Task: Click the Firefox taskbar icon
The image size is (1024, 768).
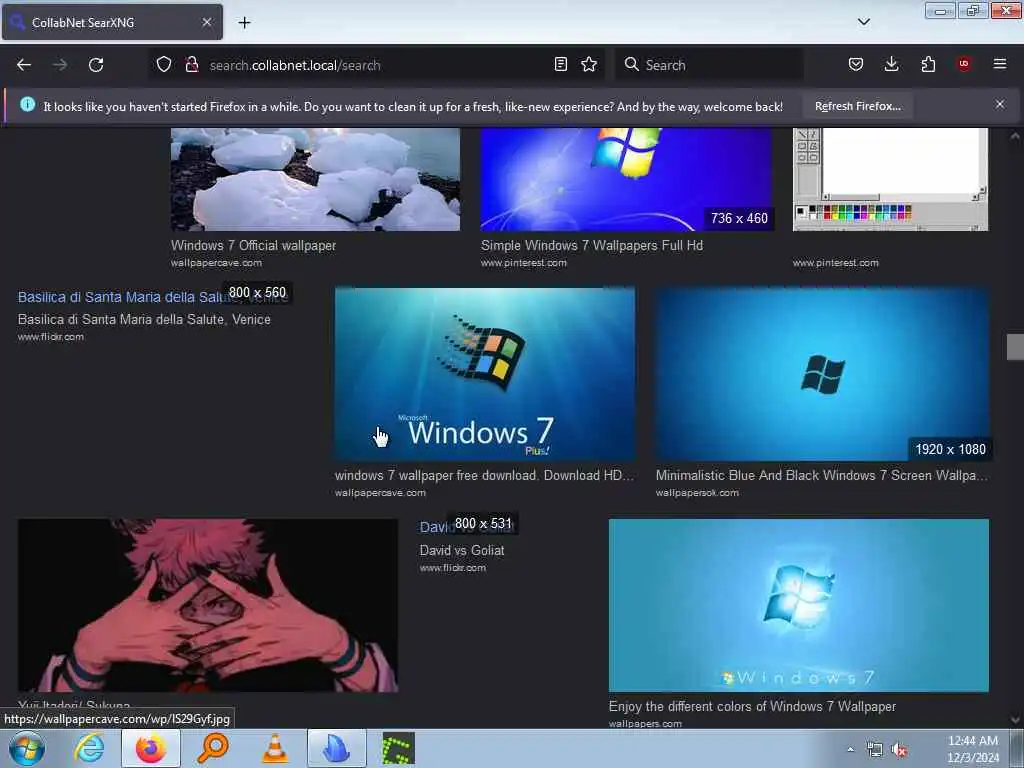Action: pyautogui.click(x=151, y=748)
